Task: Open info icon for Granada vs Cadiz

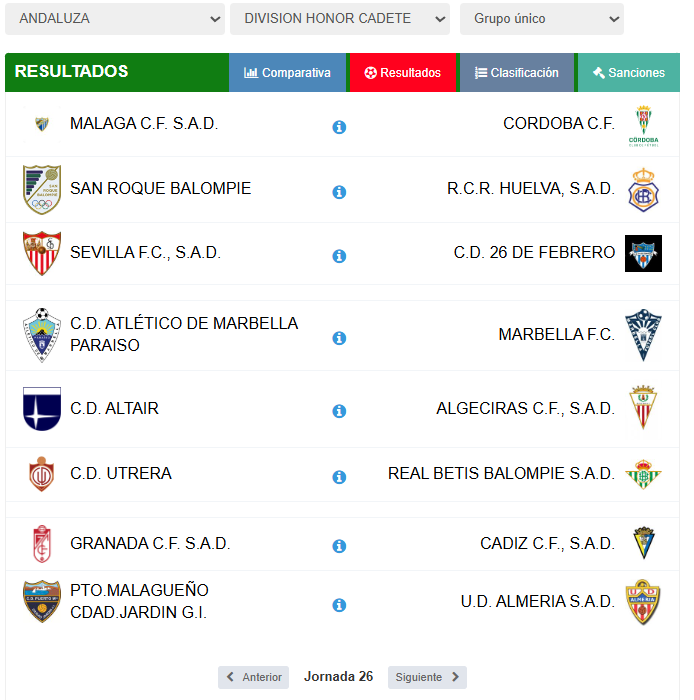Action: pos(339,546)
